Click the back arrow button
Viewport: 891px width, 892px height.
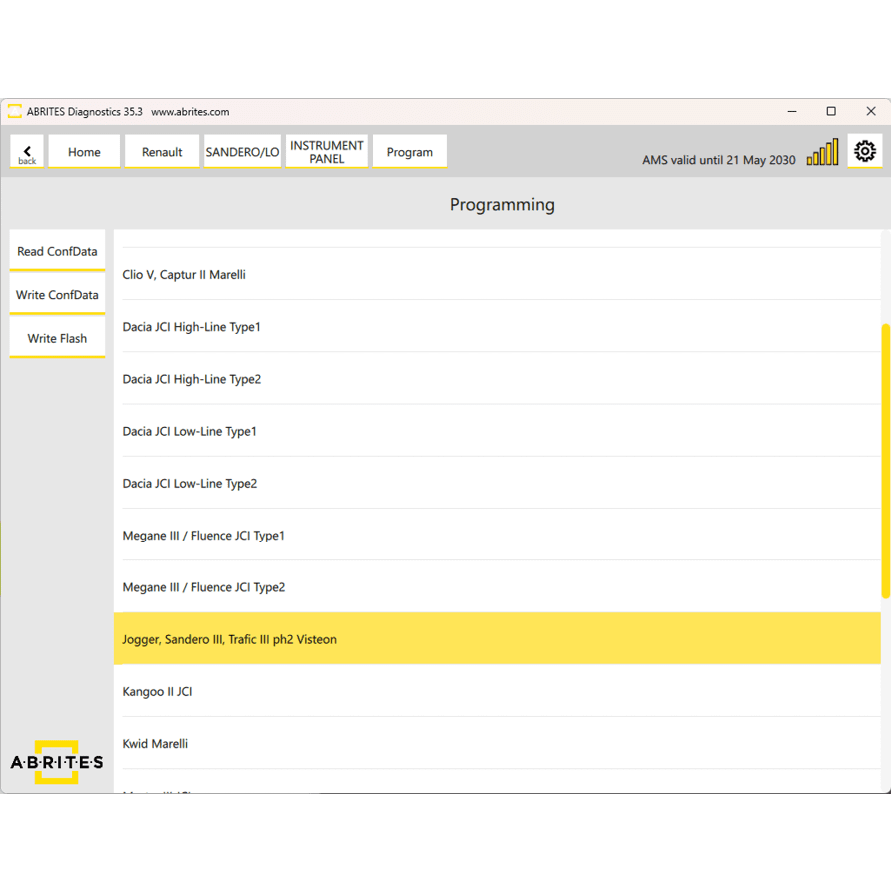[x=27, y=152]
